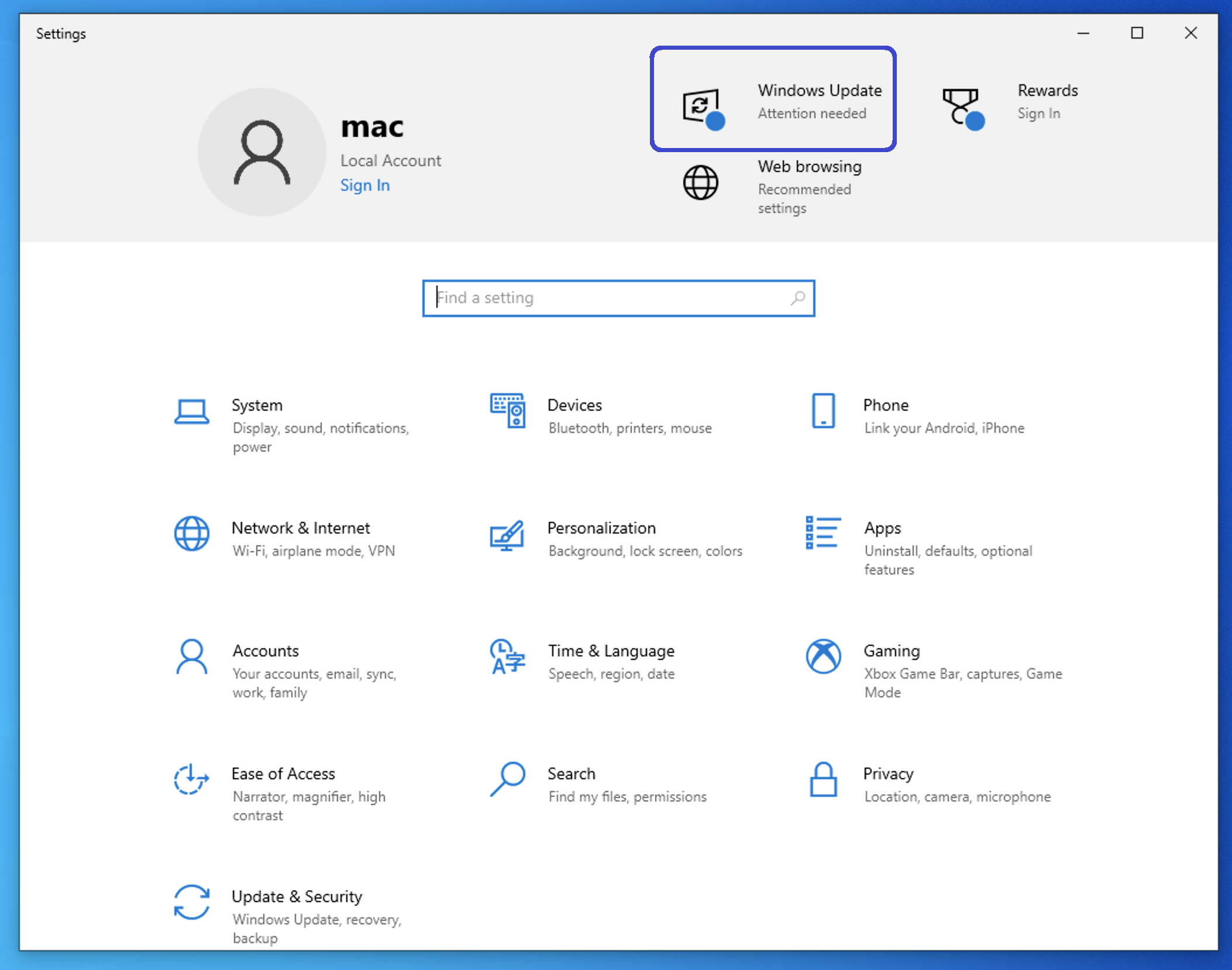Open the Privacy category title
1232x970 pixels.
(x=888, y=773)
